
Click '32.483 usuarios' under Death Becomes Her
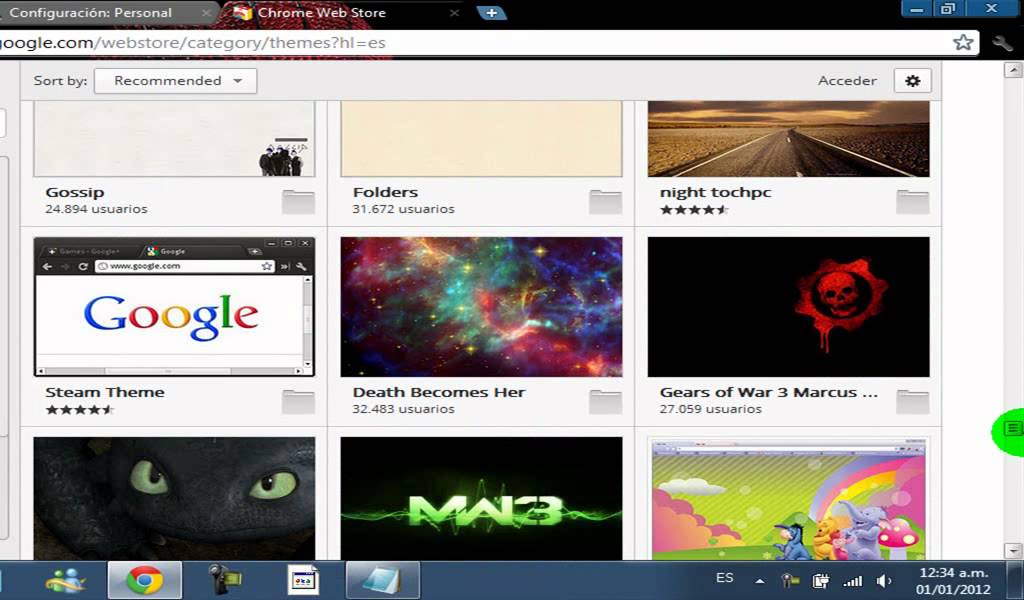[x=403, y=409]
